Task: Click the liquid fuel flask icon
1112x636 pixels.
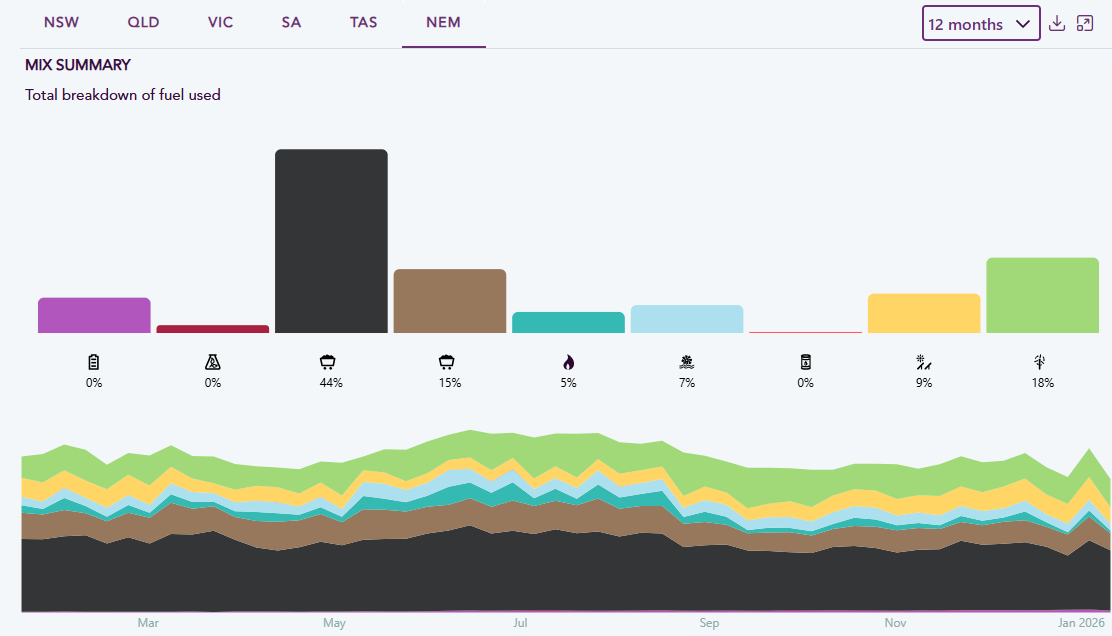Action: (212, 362)
